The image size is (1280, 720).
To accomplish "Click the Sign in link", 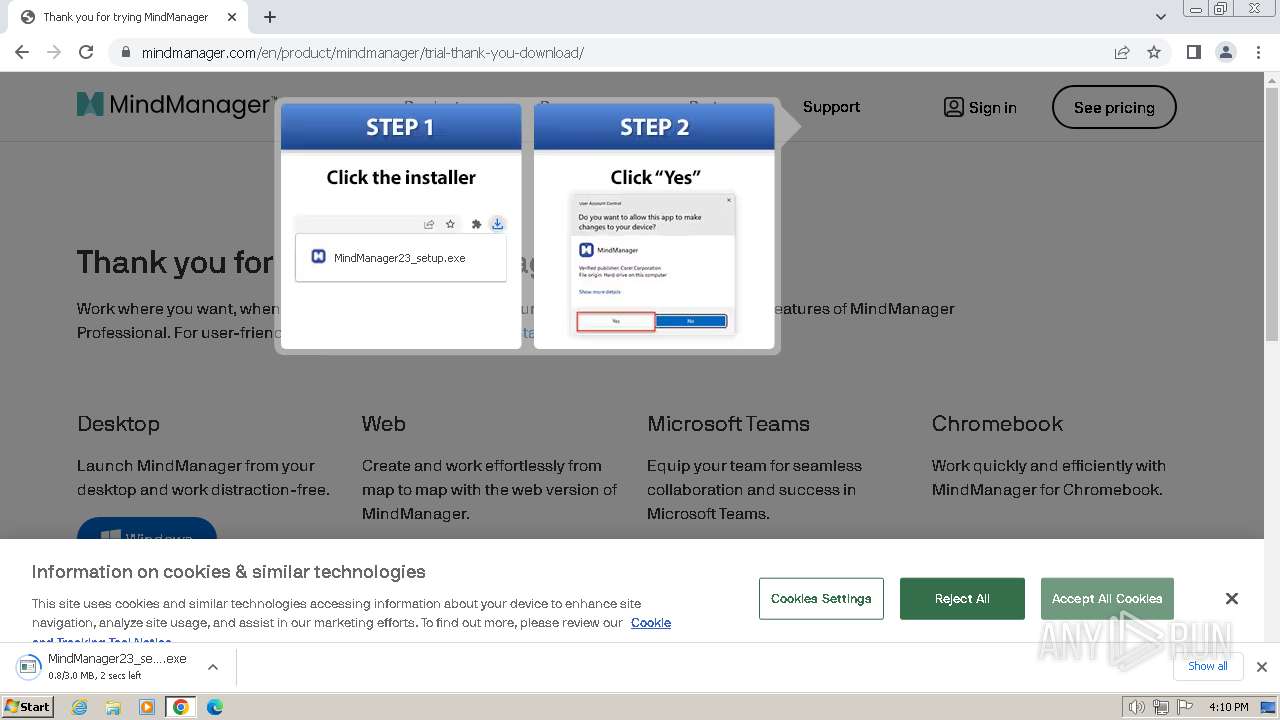I will pyautogui.click(x=980, y=107).
